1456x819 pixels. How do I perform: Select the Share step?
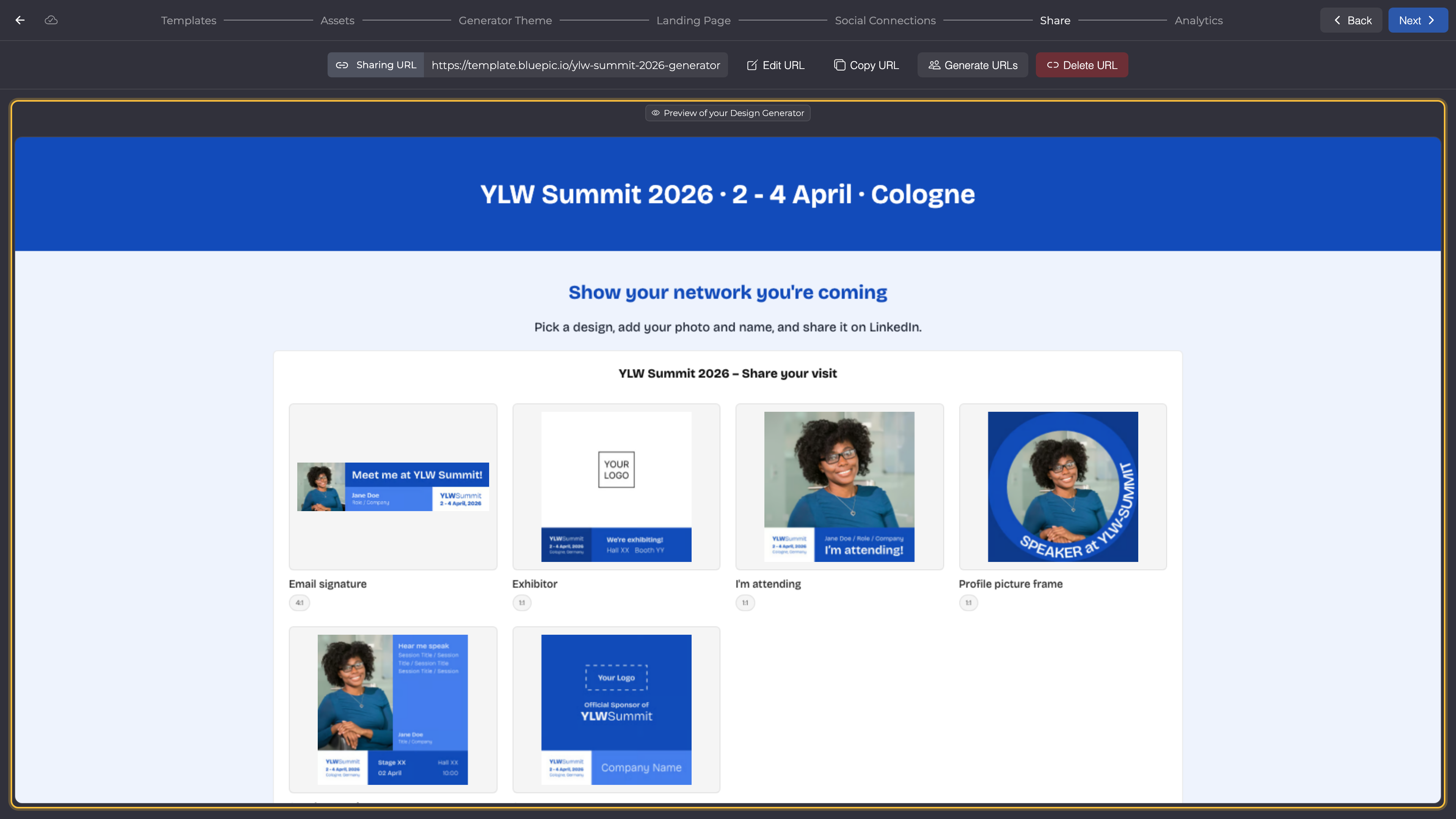tap(1055, 20)
